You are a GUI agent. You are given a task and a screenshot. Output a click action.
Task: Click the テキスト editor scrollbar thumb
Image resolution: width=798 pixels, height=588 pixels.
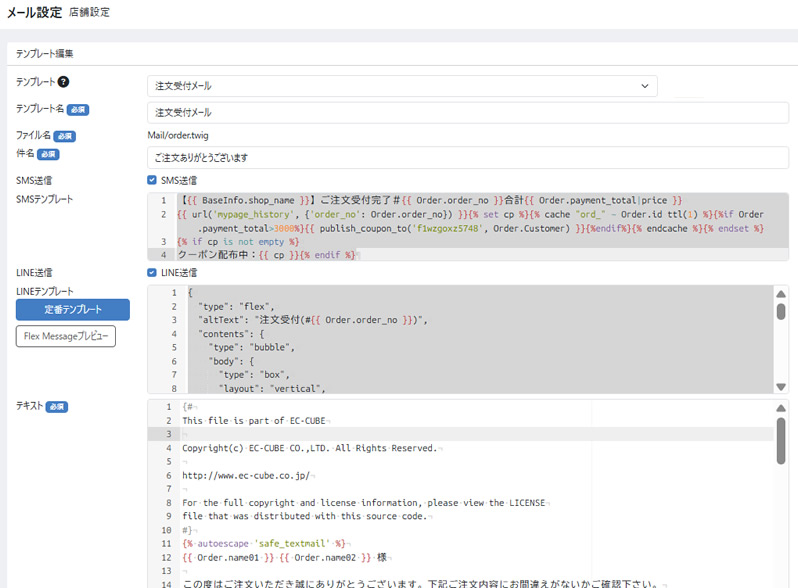[x=781, y=441]
